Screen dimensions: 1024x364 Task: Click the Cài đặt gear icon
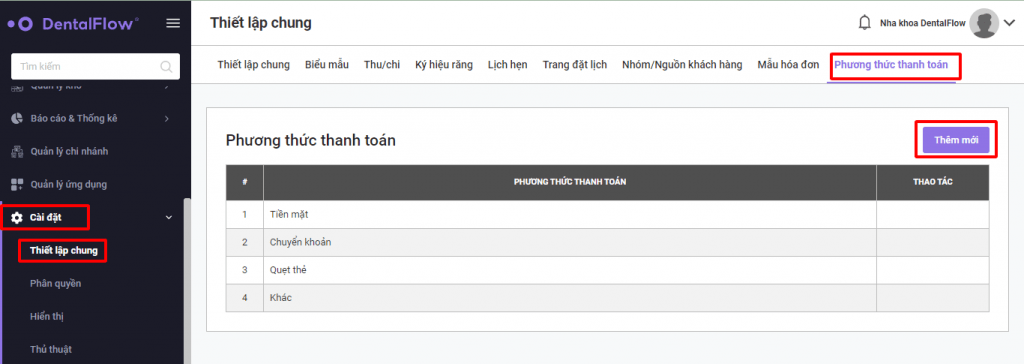tap(18, 217)
